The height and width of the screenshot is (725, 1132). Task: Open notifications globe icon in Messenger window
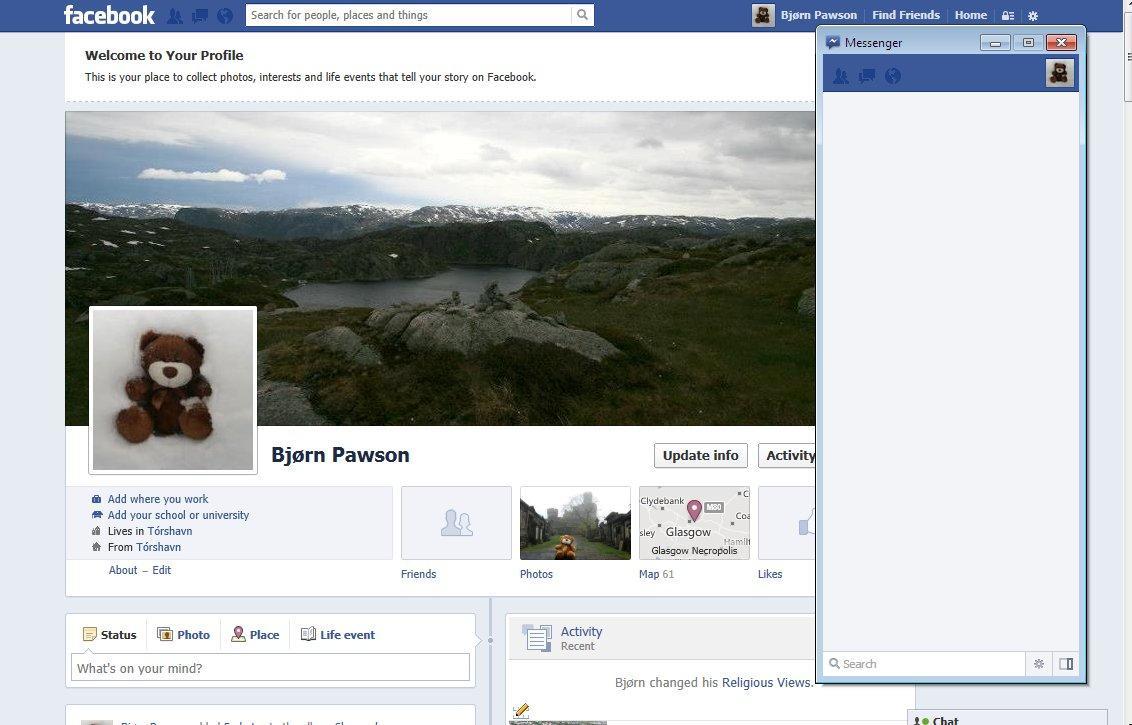point(892,76)
